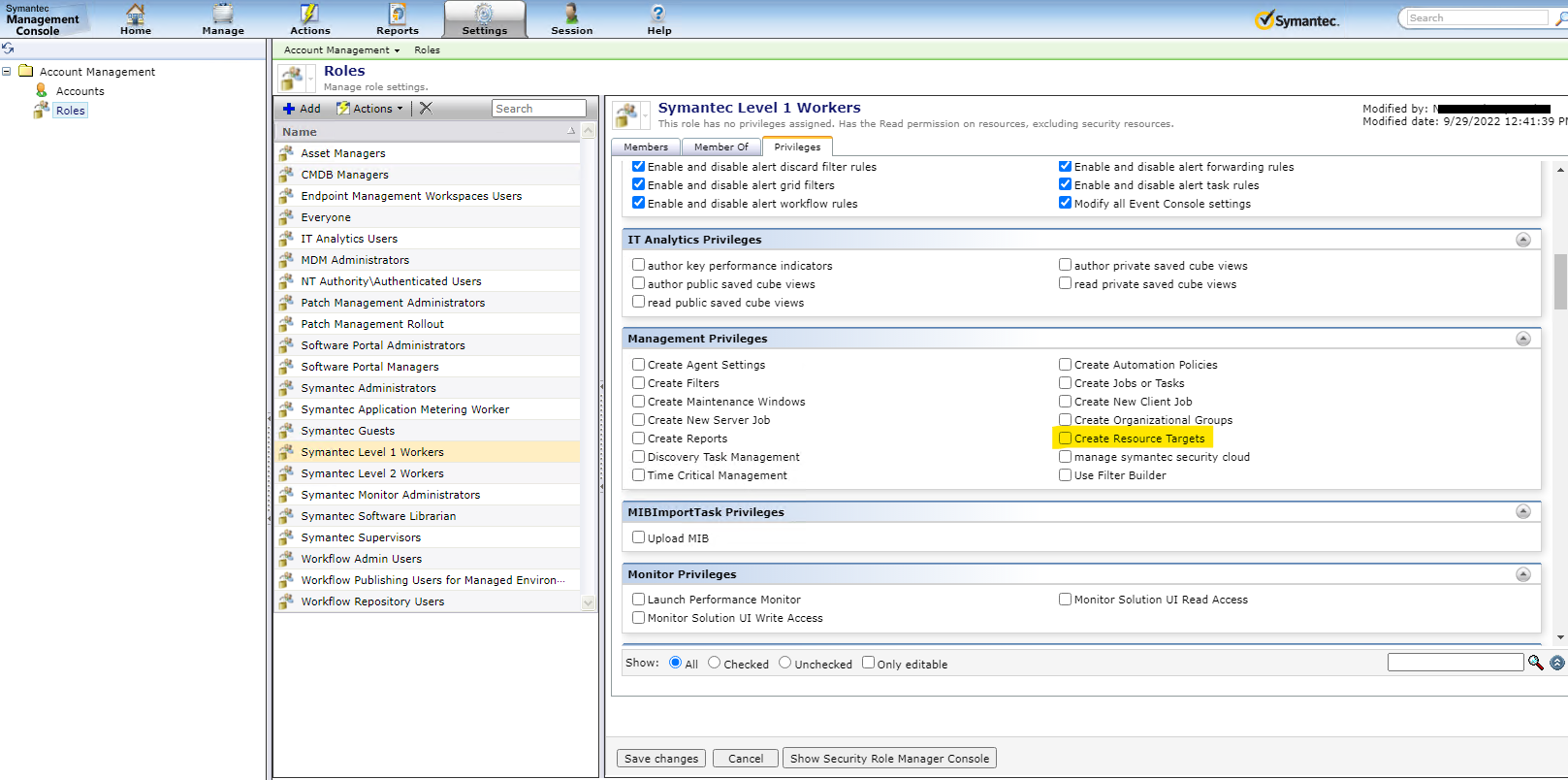Collapse the Account Management tree folder
1568x780 pixels.
(x=7, y=71)
